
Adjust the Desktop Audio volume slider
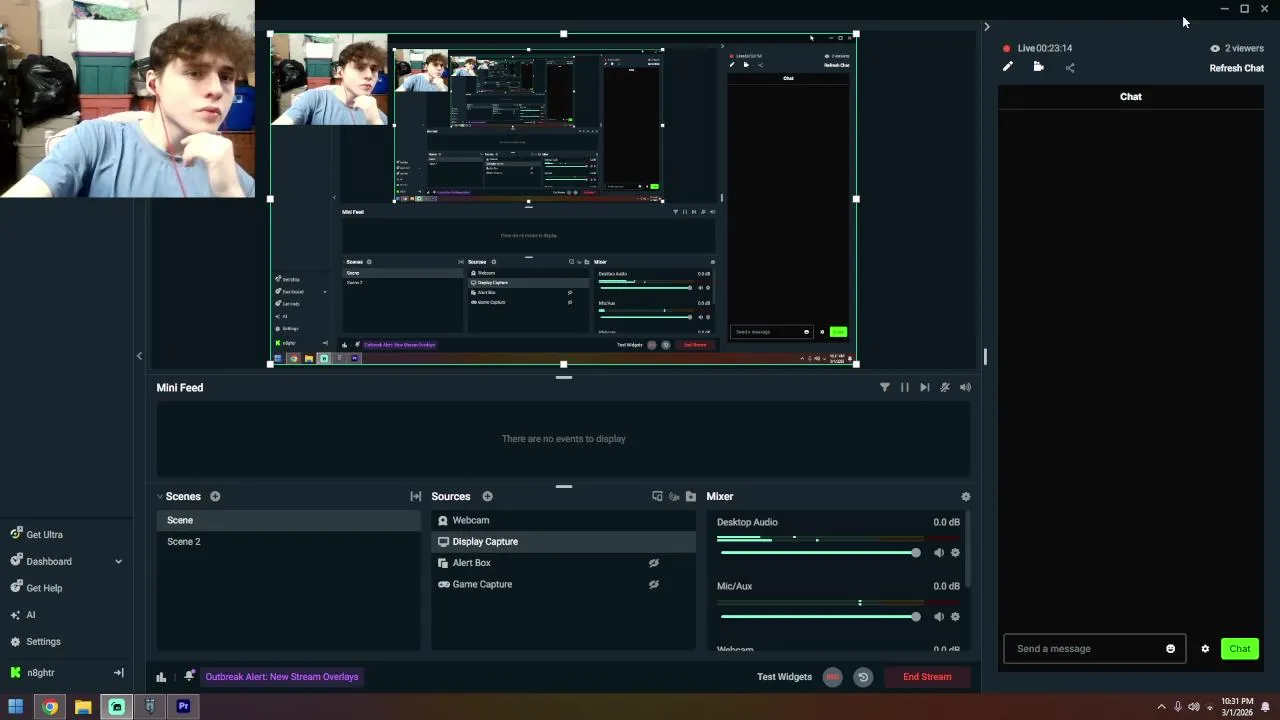tap(818, 553)
